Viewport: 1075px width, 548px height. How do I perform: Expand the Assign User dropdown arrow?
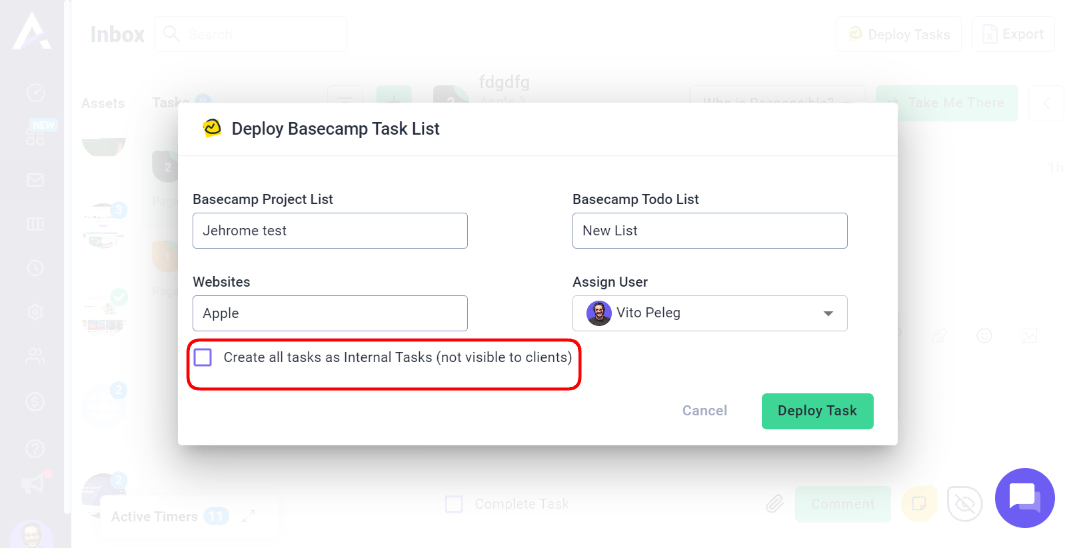(x=828, y=313)
